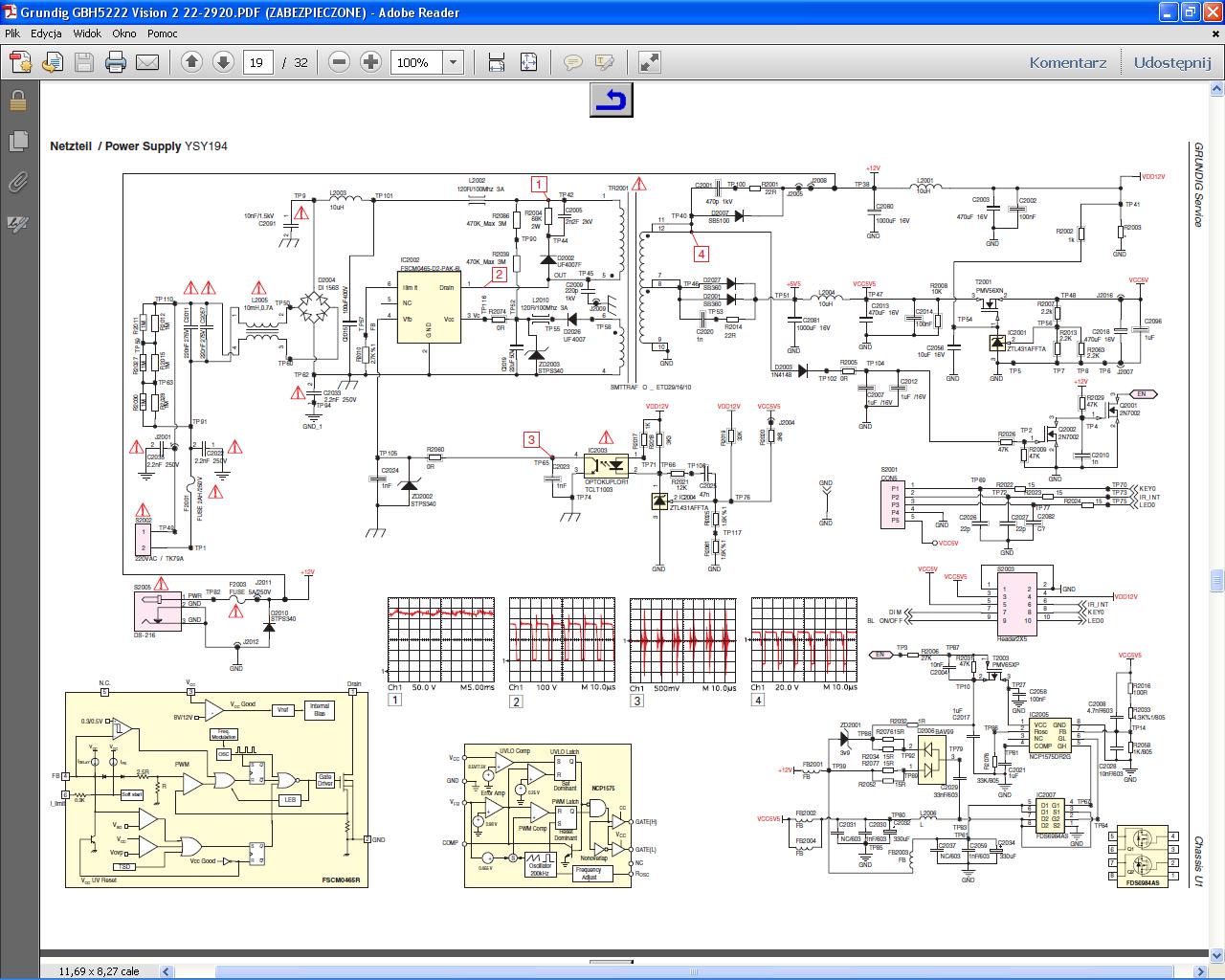Go to the previous page arrow
The width and height of the screenshot is (1225, 980).
coord(191,62)
